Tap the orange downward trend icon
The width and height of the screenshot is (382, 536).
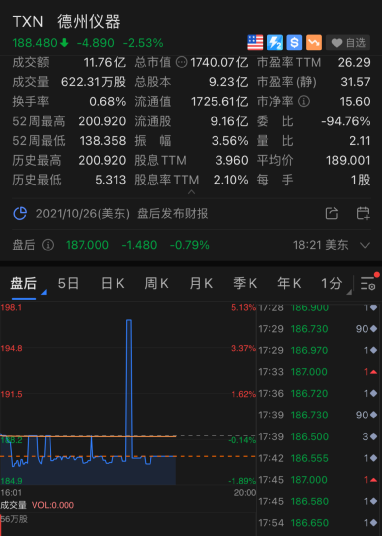click(314, 43)
